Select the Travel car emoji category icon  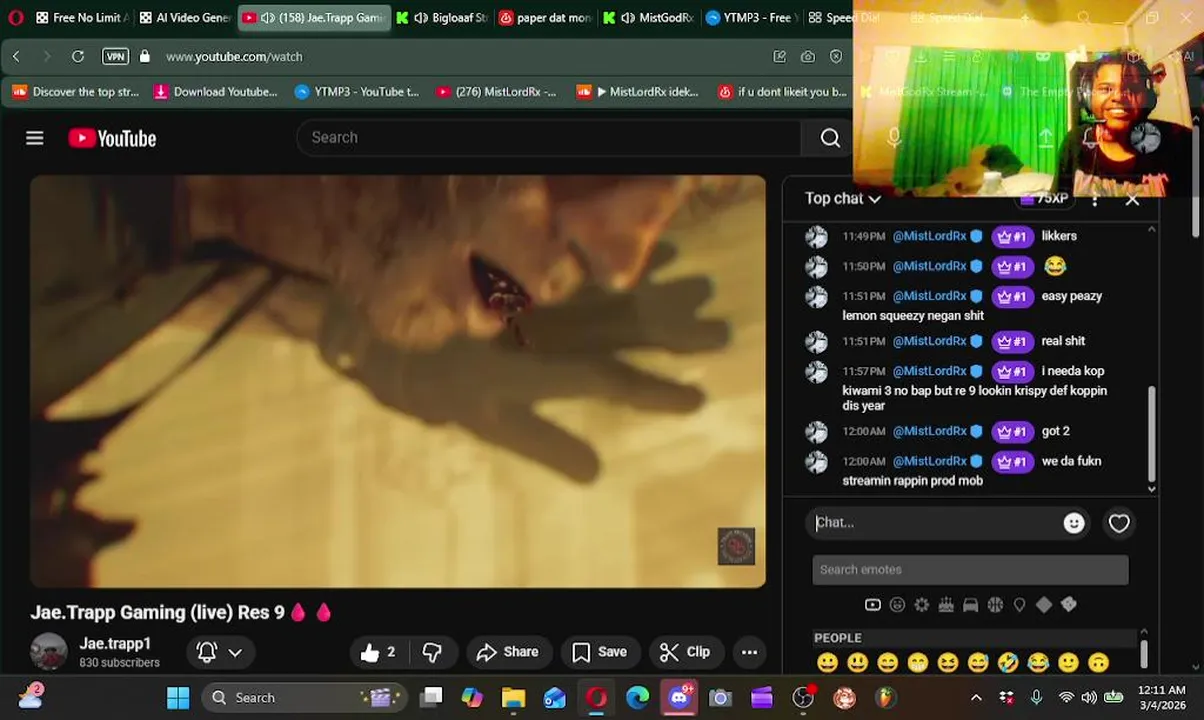970,604
